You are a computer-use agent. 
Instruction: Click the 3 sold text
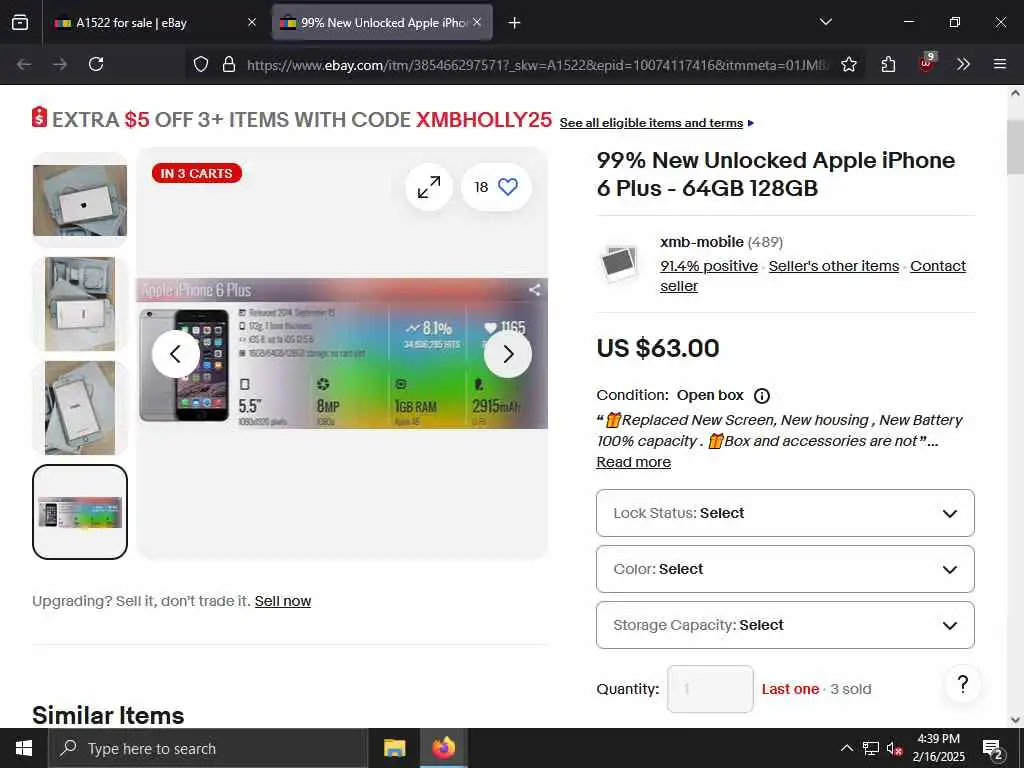click(850, 689)
